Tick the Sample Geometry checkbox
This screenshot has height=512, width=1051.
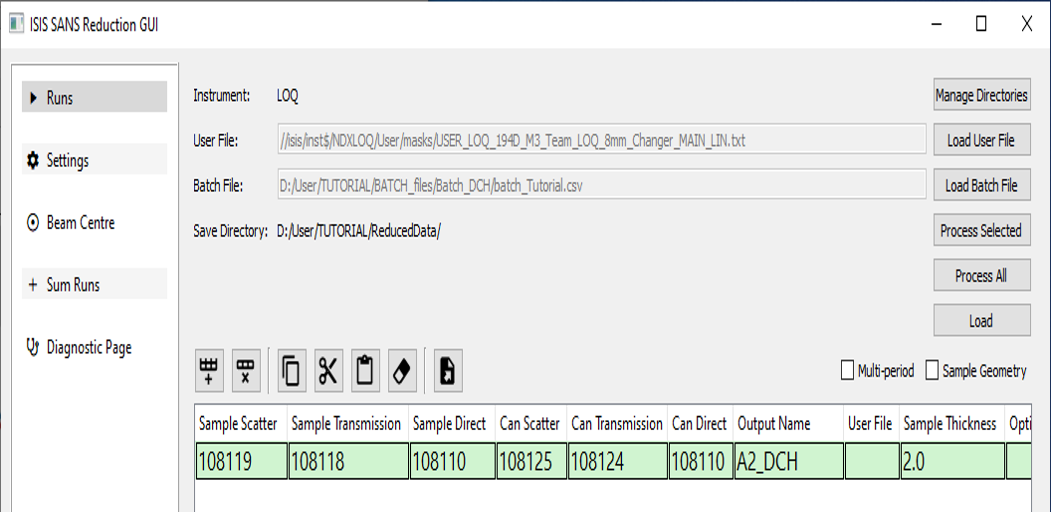[x=933, y=371]
